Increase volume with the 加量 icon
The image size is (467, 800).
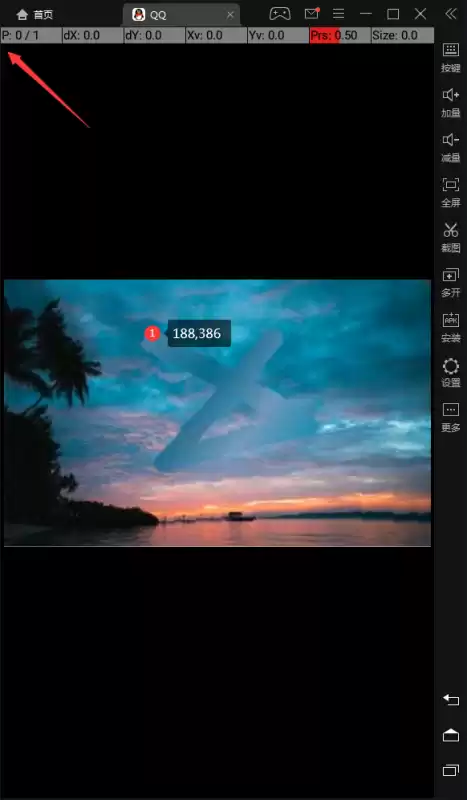[451, 103]
